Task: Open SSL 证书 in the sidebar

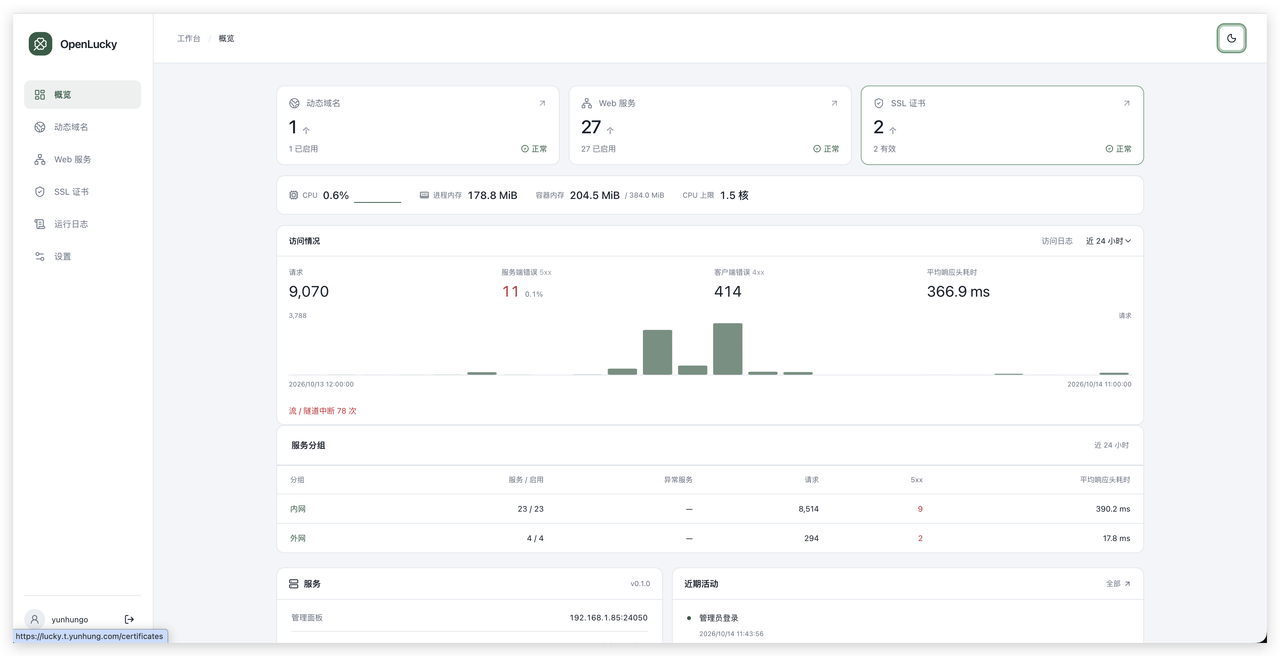Action: click(82, 192)
